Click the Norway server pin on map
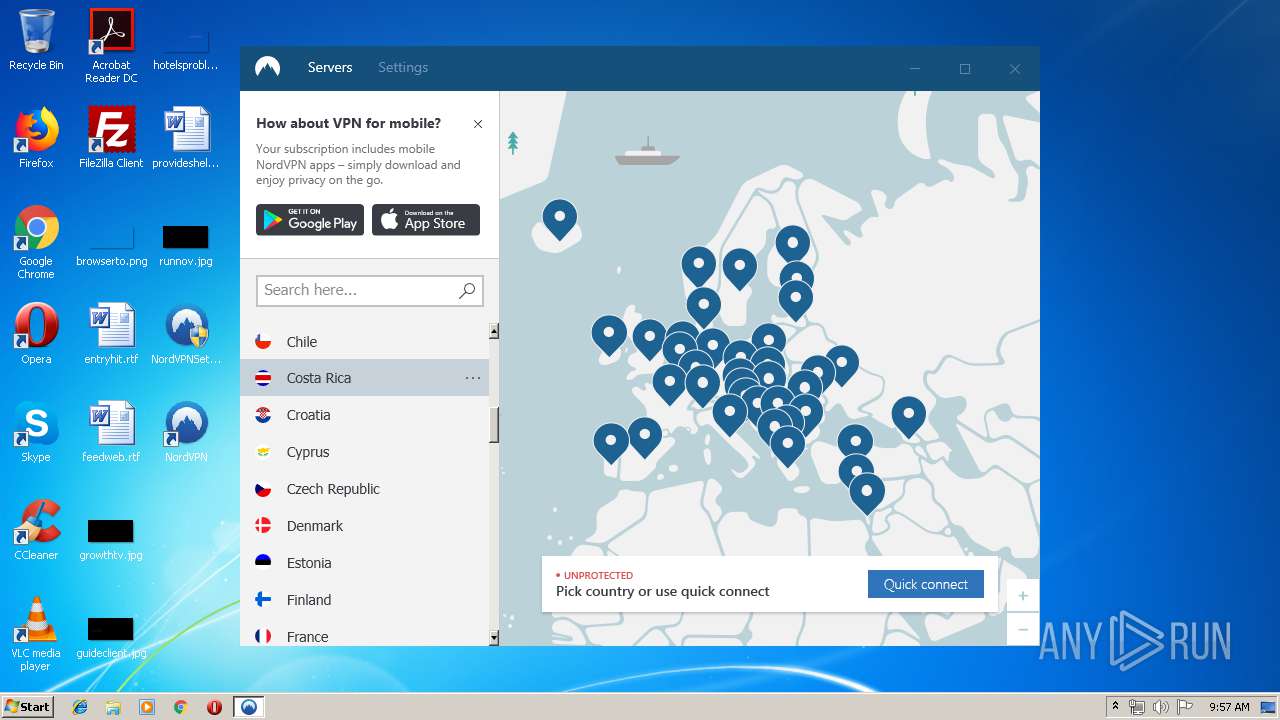The image size is (1280, 720). click(x=699, y=266)
